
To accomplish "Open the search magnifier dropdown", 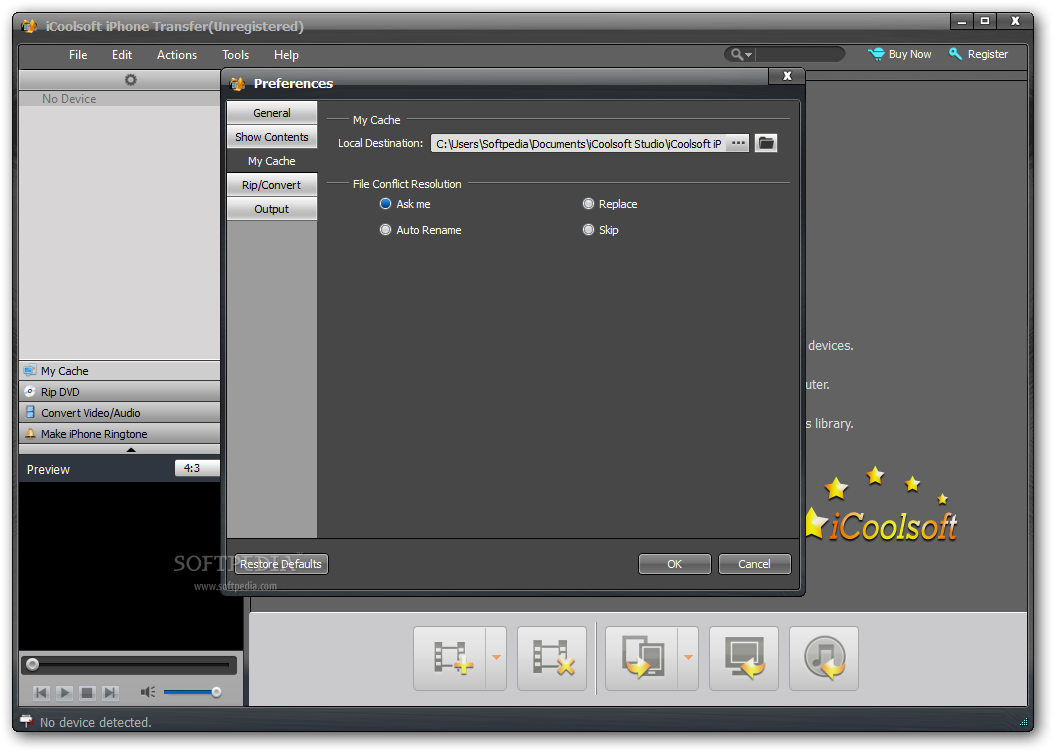I will pos(741,54).
